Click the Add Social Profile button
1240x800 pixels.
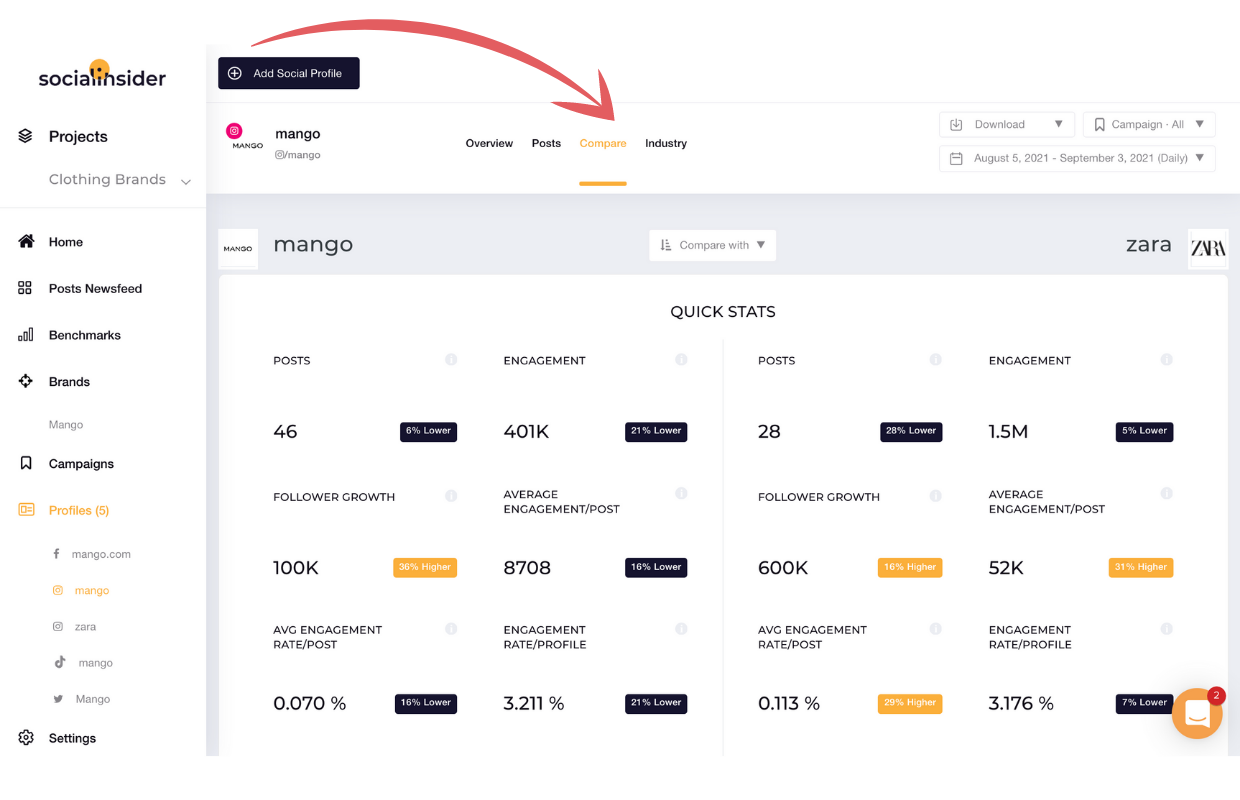tap(289, 73)
